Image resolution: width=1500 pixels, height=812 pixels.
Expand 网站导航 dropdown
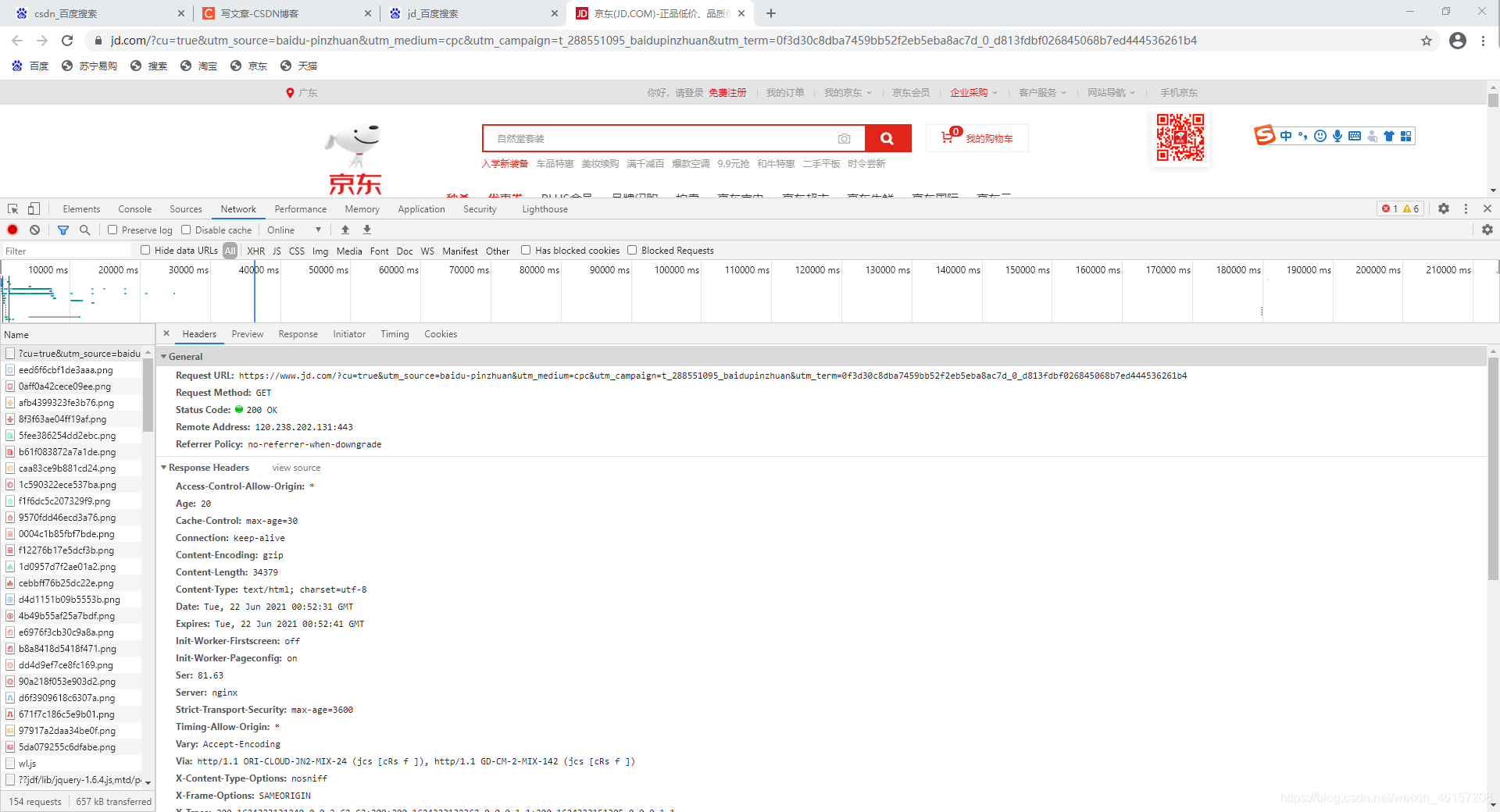click(1111, 92)
